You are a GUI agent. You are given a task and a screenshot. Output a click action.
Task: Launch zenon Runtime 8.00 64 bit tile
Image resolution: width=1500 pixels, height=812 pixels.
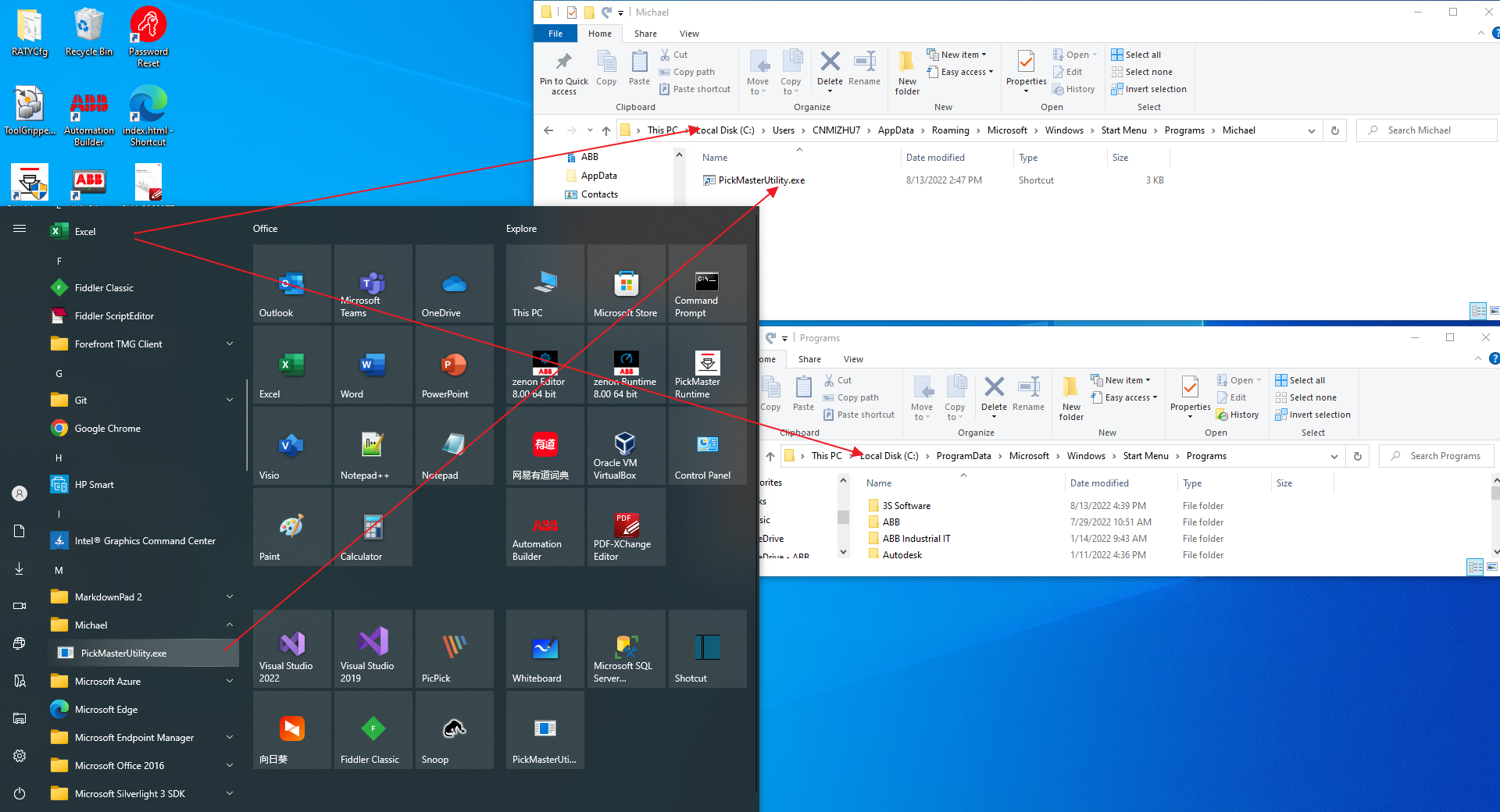click(626, 365)
